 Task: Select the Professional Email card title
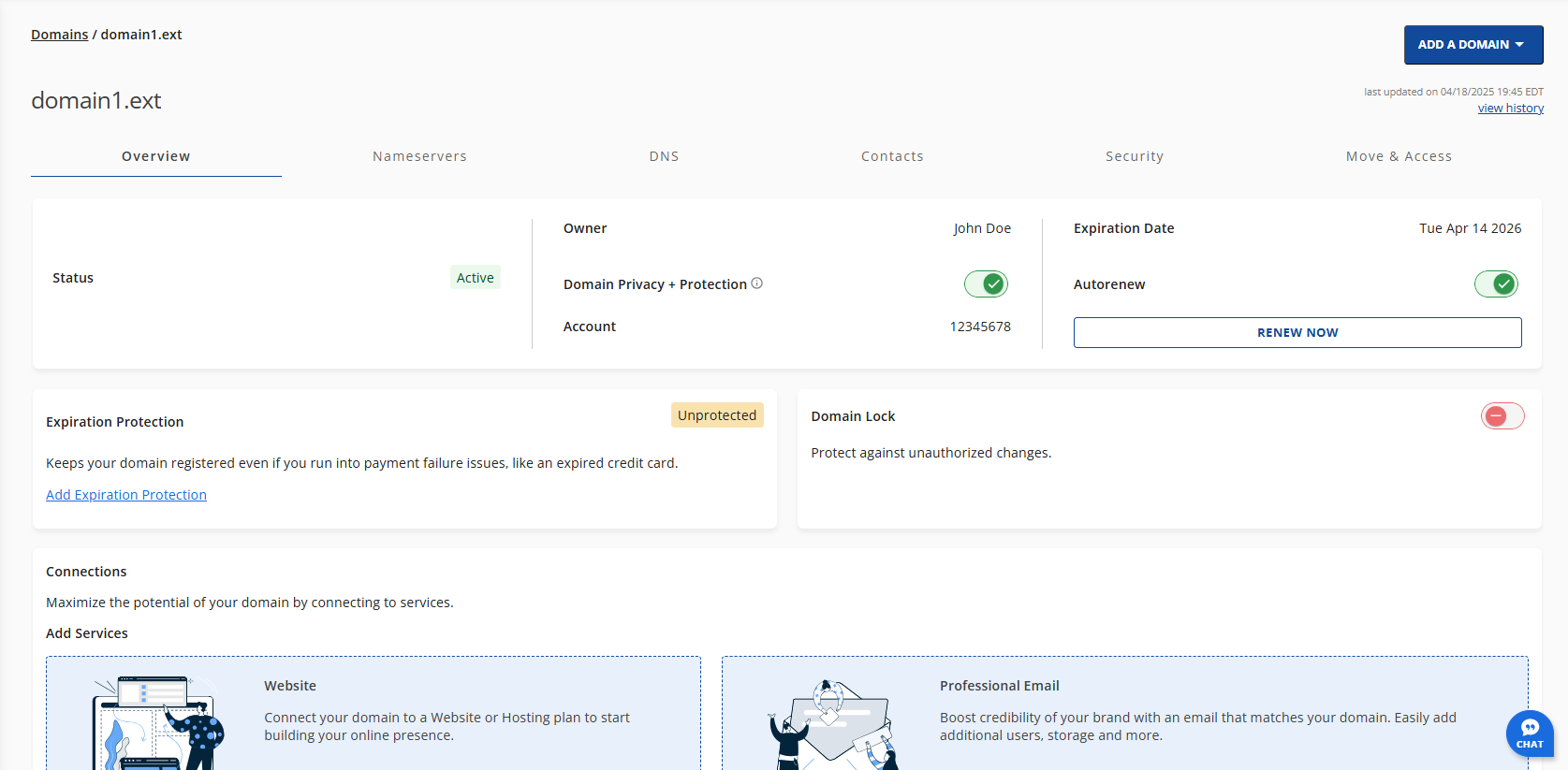[x=1000, y=686]
